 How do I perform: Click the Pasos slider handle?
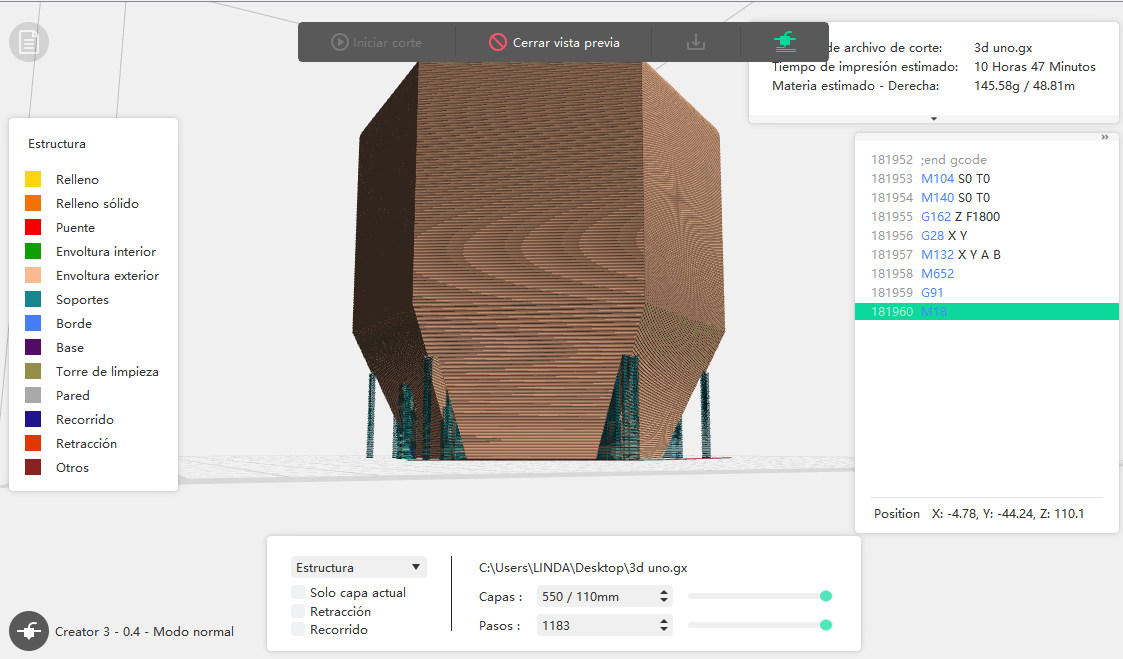[x=826, y=625]
